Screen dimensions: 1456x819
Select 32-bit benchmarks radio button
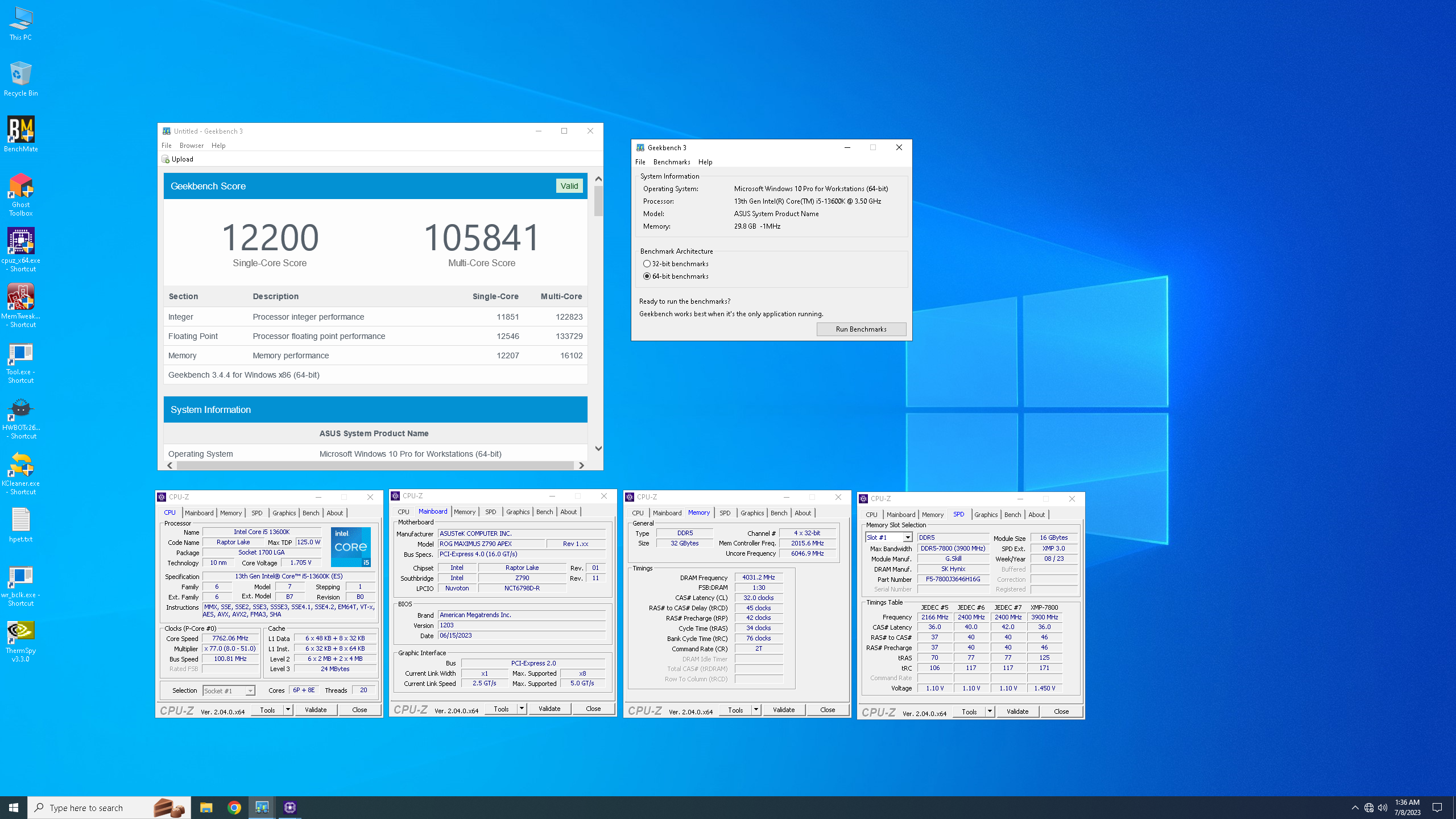[x=647, y=264]
